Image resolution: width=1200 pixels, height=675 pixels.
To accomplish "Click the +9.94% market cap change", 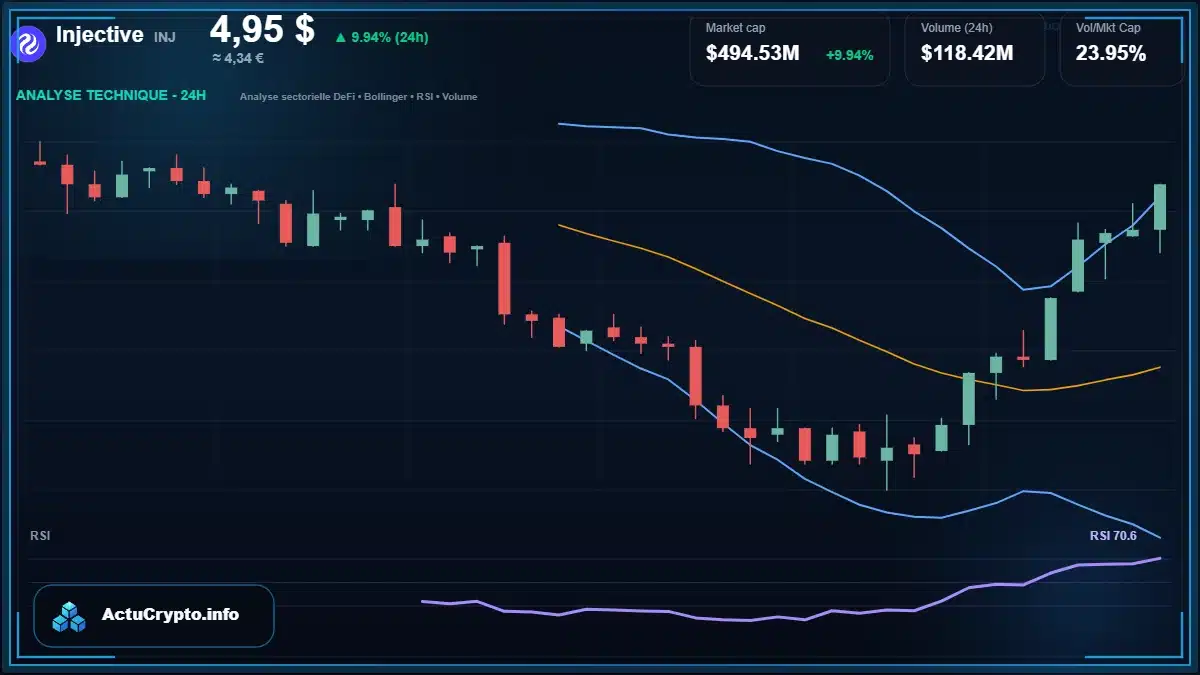I will [x=849, y=55].
